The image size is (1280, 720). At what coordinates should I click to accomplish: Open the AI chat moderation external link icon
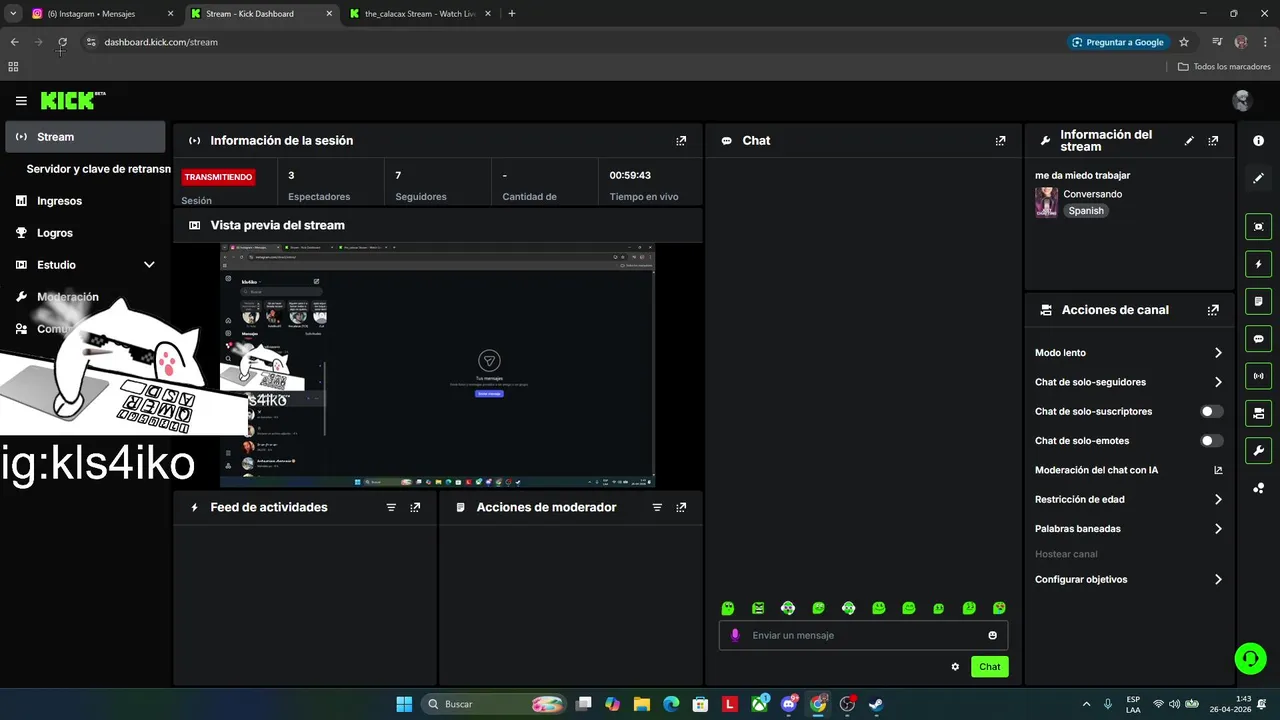pyautogui.click(x=1218, y=470)
